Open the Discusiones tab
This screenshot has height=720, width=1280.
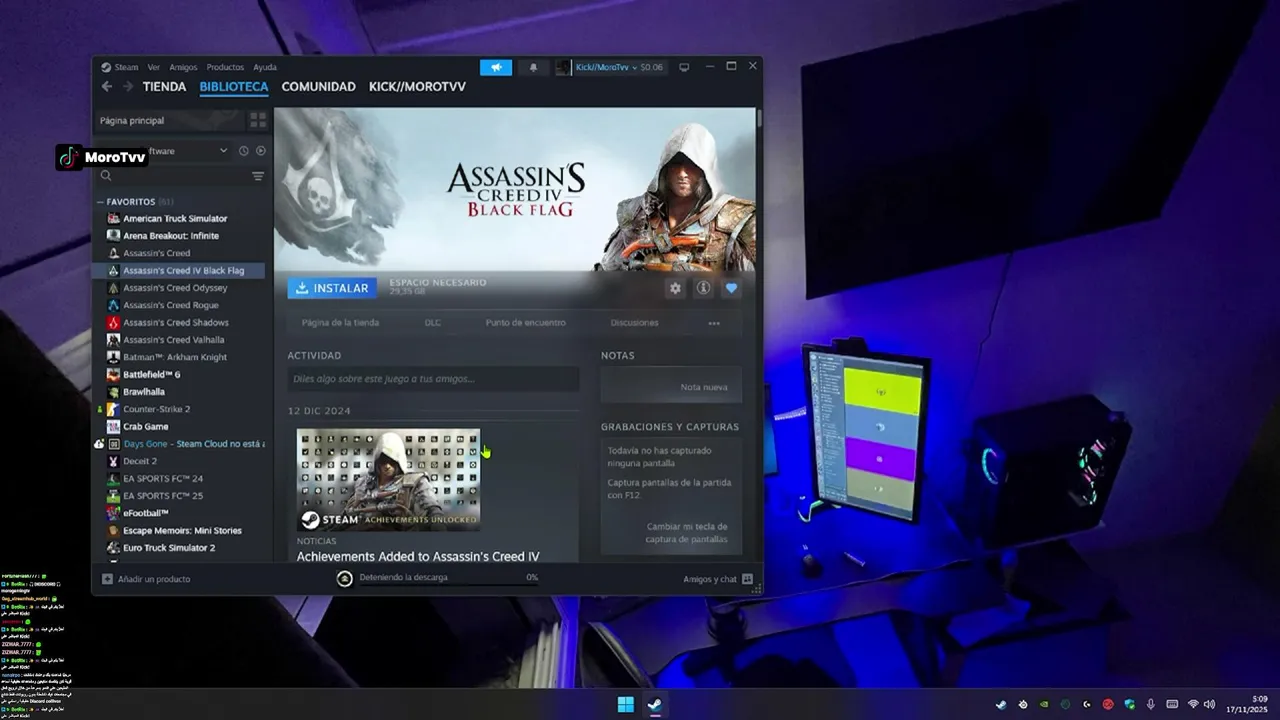635,323
